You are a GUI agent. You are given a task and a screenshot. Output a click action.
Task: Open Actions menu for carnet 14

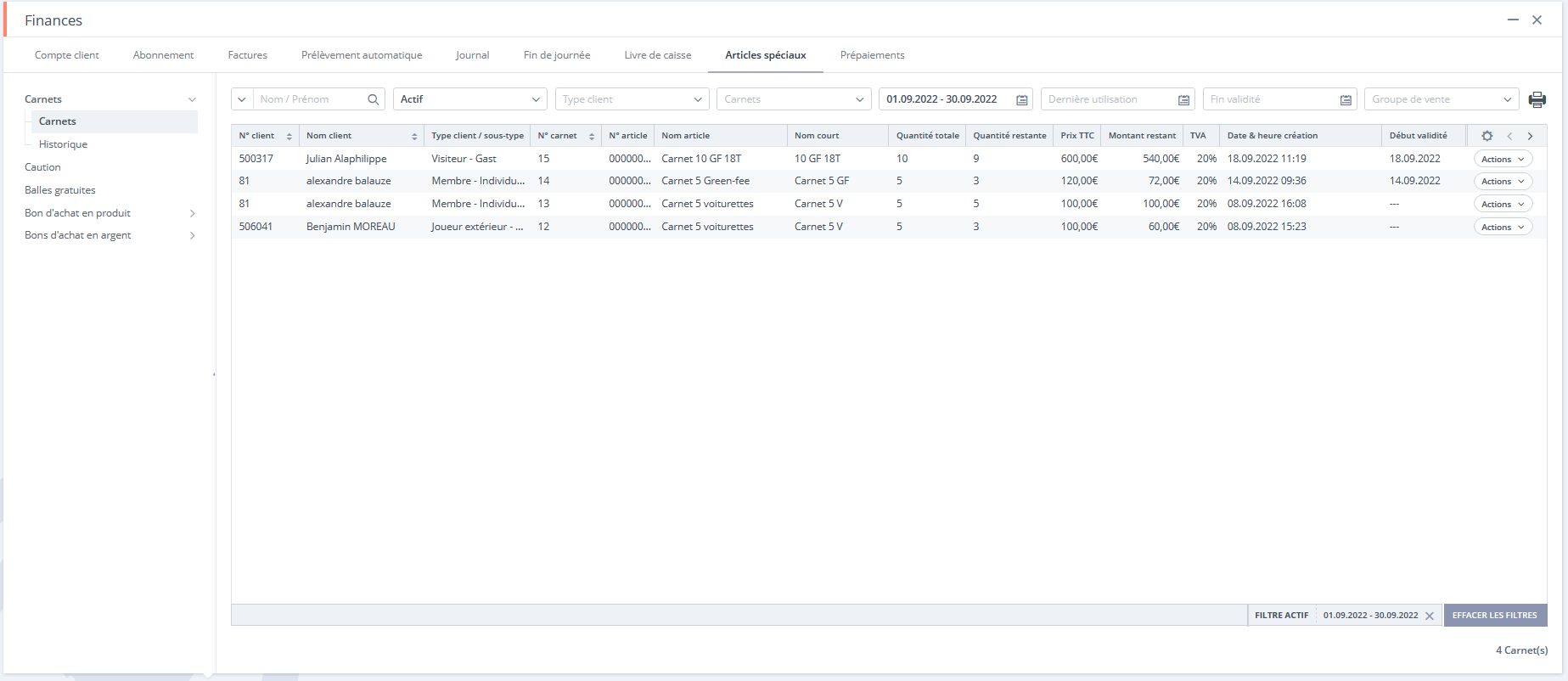(x=1503, y=181)
